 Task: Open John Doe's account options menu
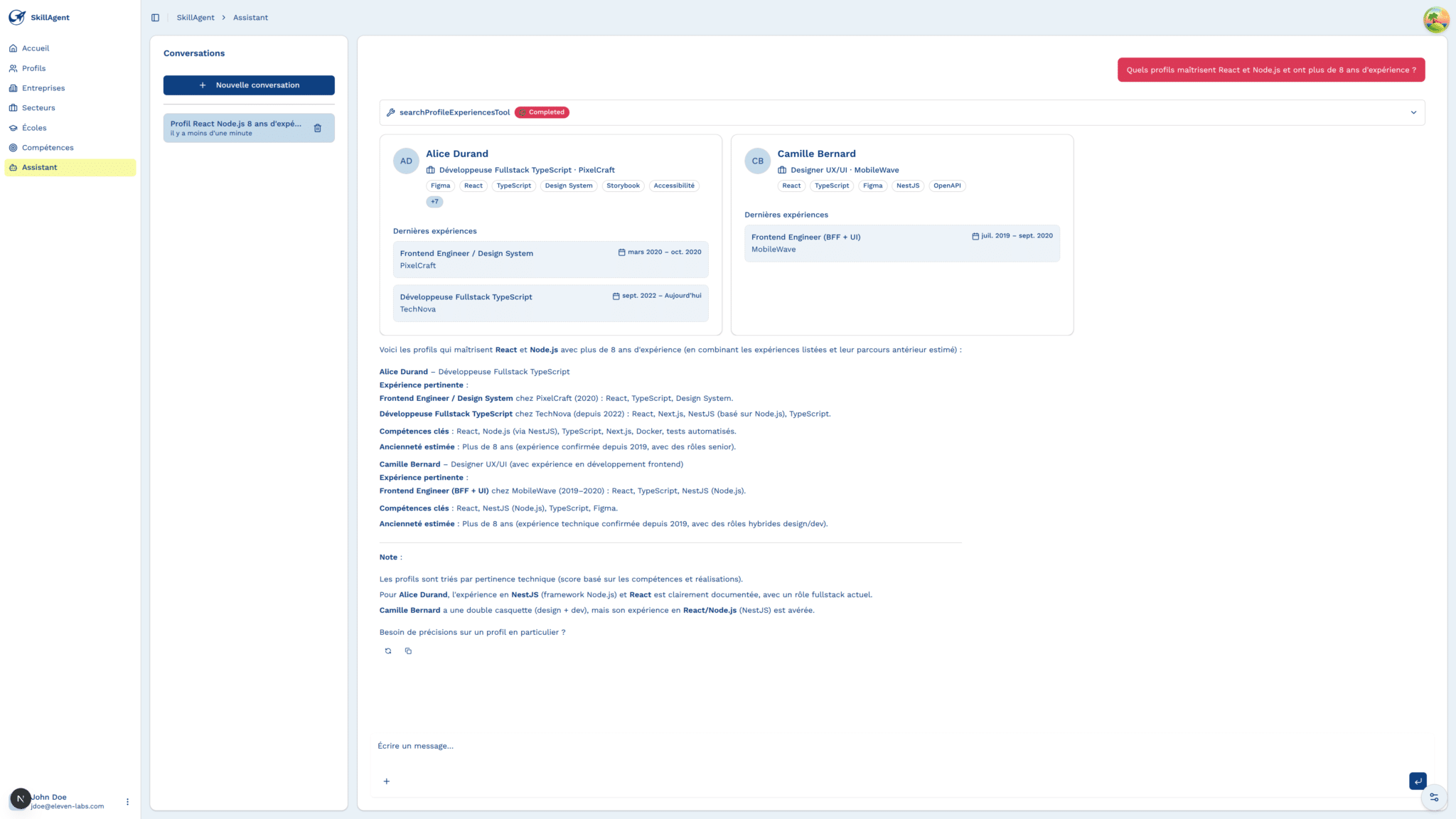coord(128,801)
